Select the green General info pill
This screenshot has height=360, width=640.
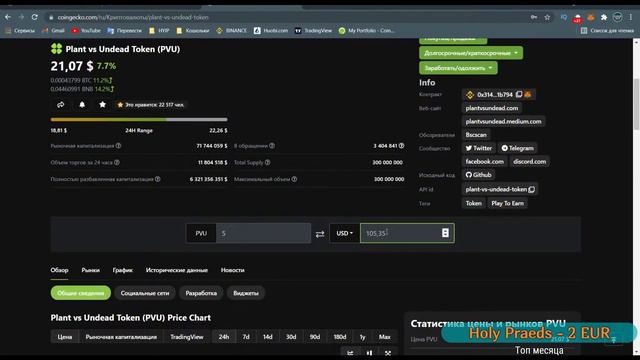coord(81,293)
